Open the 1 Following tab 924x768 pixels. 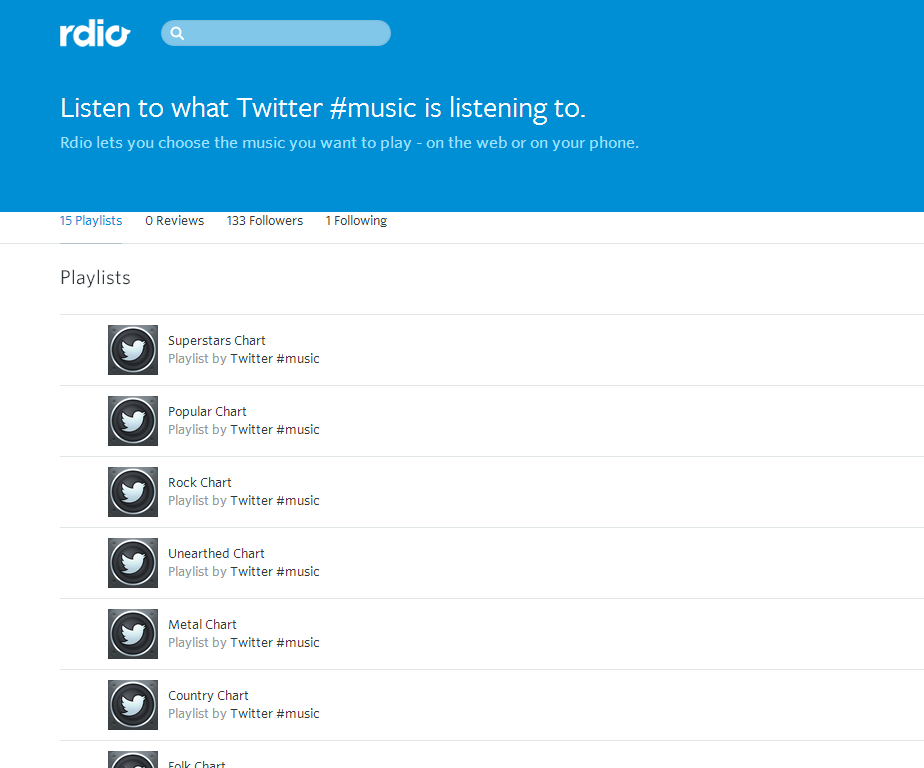(x=356, y=220)
